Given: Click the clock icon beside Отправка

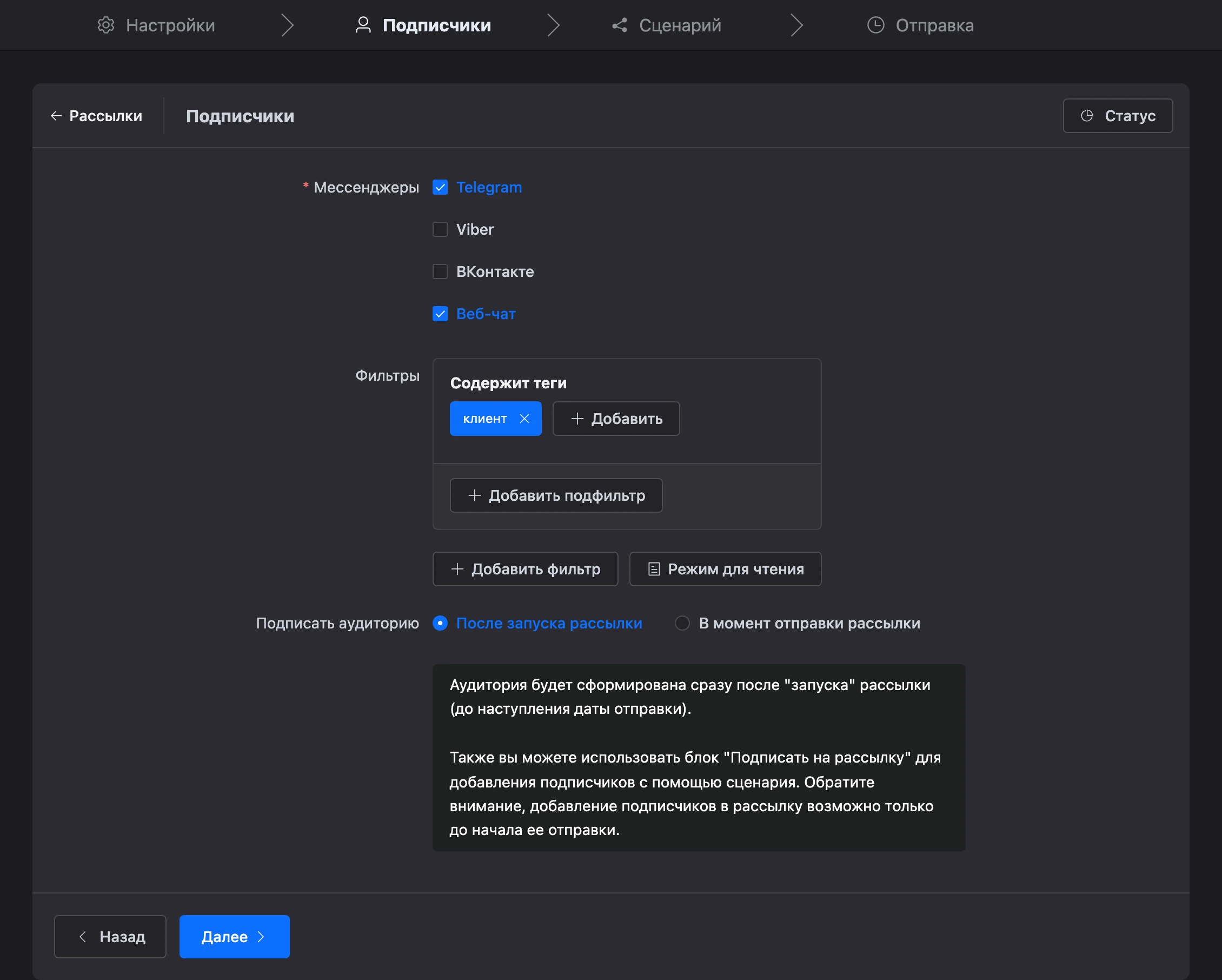Looking at the screenshot, I should click(876, 25).
